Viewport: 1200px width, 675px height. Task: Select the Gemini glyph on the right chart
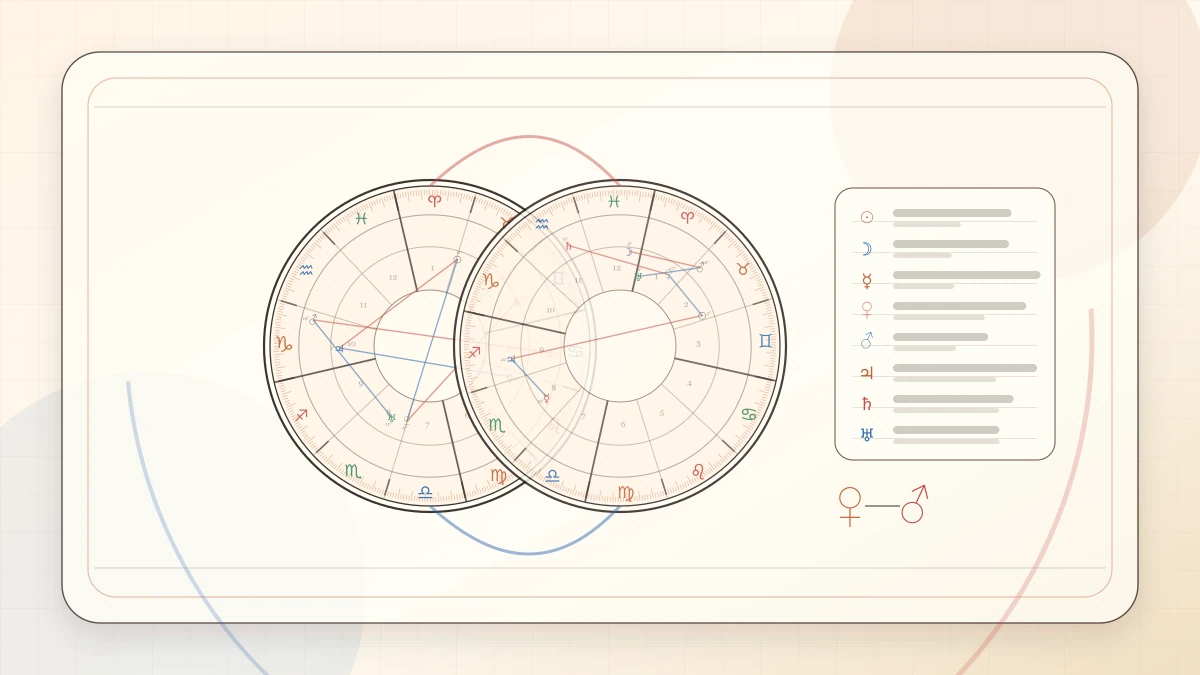click(766, 341)
